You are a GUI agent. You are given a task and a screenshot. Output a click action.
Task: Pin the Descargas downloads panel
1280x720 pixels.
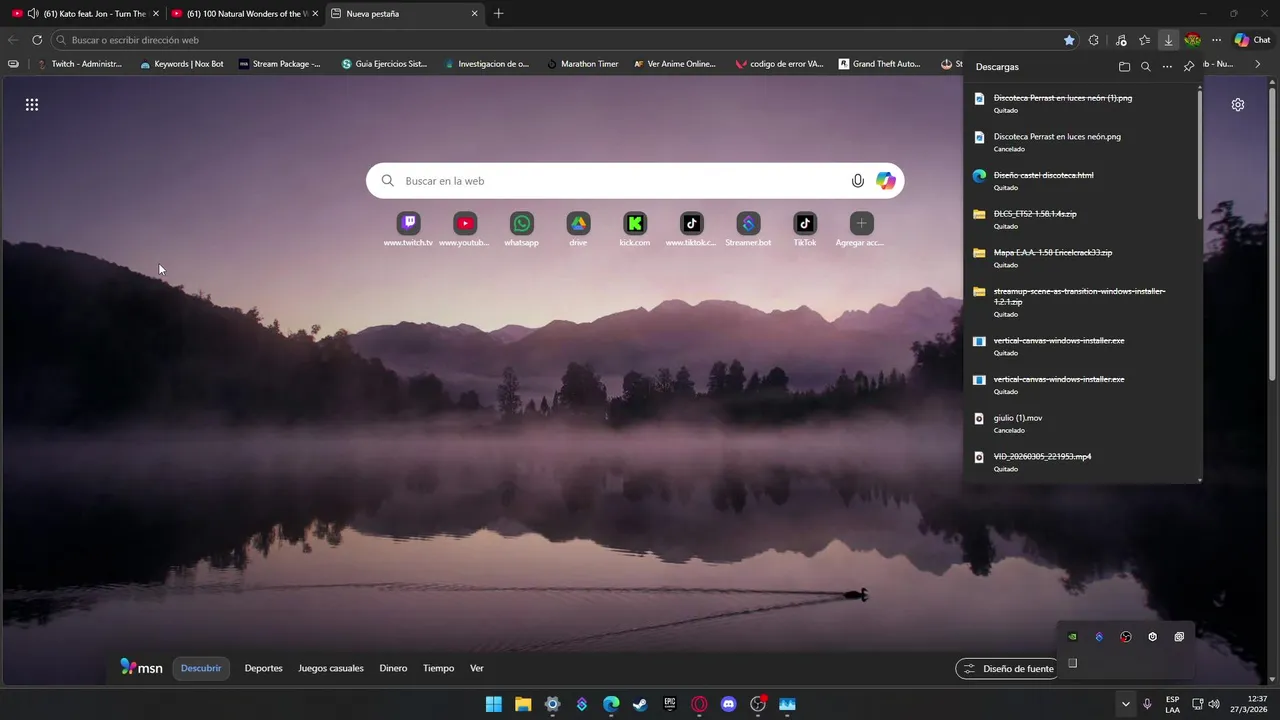(1189, 67)
